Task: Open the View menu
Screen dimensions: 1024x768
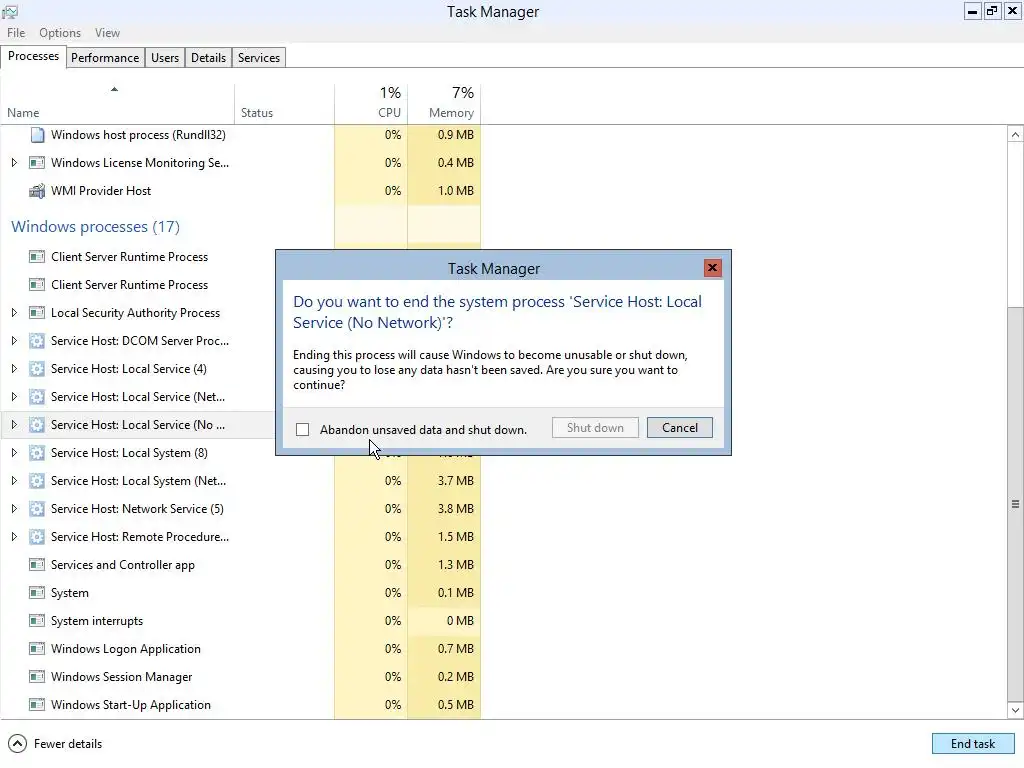Action: tap(107, 33)
